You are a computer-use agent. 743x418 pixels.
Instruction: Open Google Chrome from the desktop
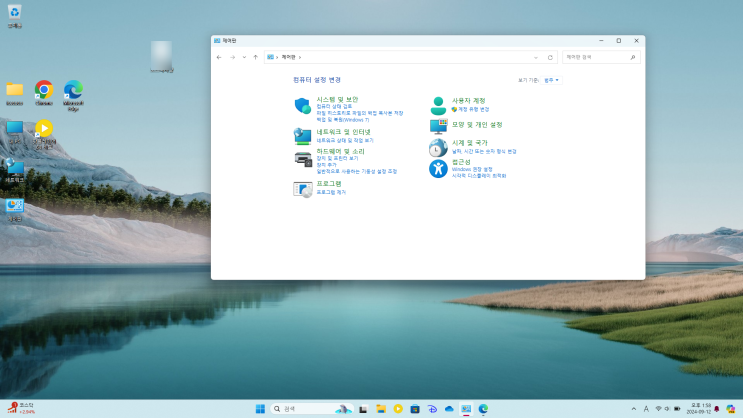tap(44, 90)
